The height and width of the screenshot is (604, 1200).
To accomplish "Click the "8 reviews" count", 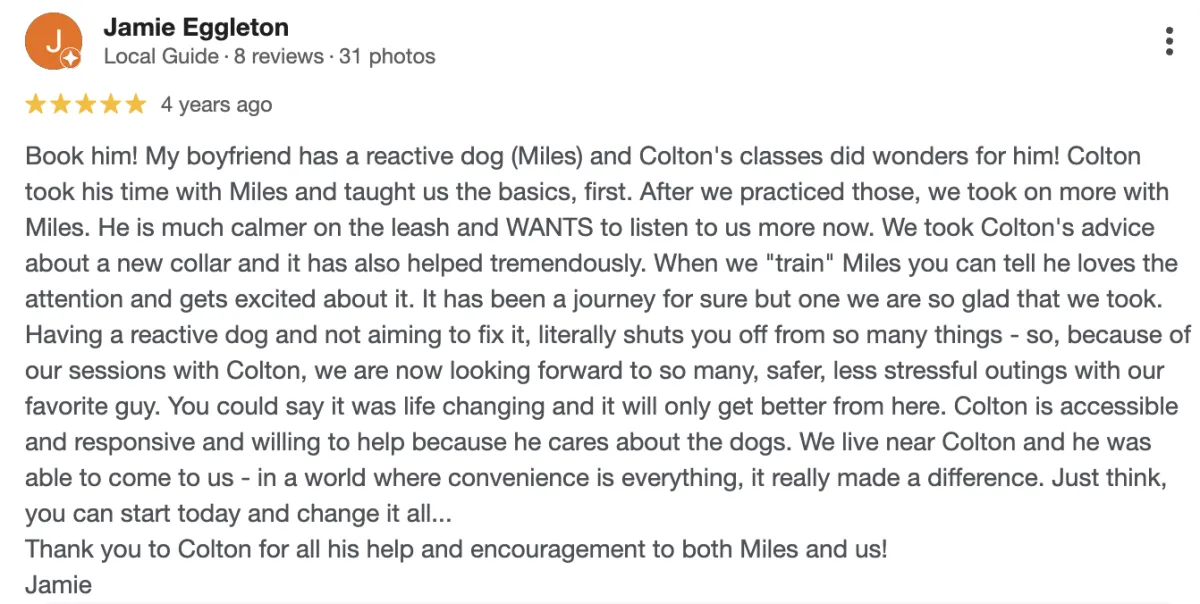I will pos(279,56).
